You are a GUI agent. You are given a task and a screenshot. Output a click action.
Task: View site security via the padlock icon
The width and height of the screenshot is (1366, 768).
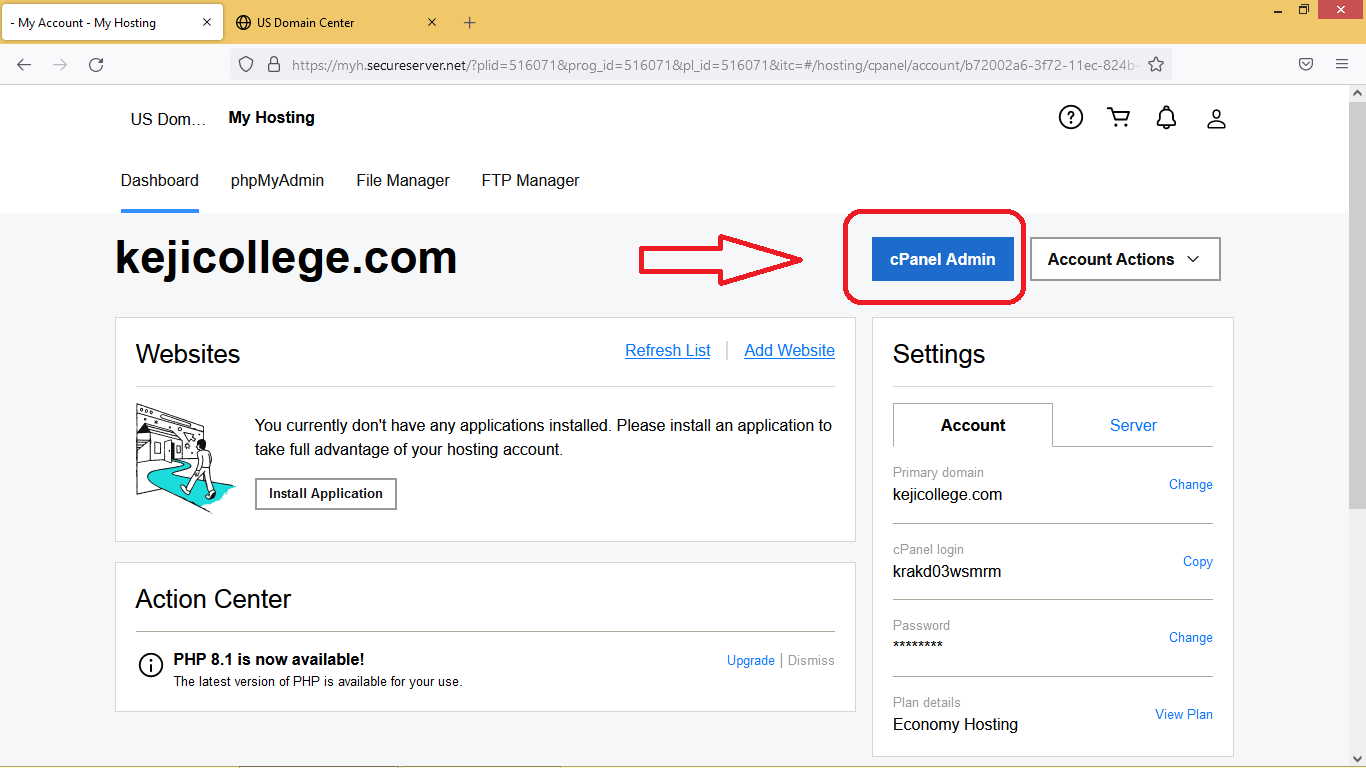click(x=273, y=65)
